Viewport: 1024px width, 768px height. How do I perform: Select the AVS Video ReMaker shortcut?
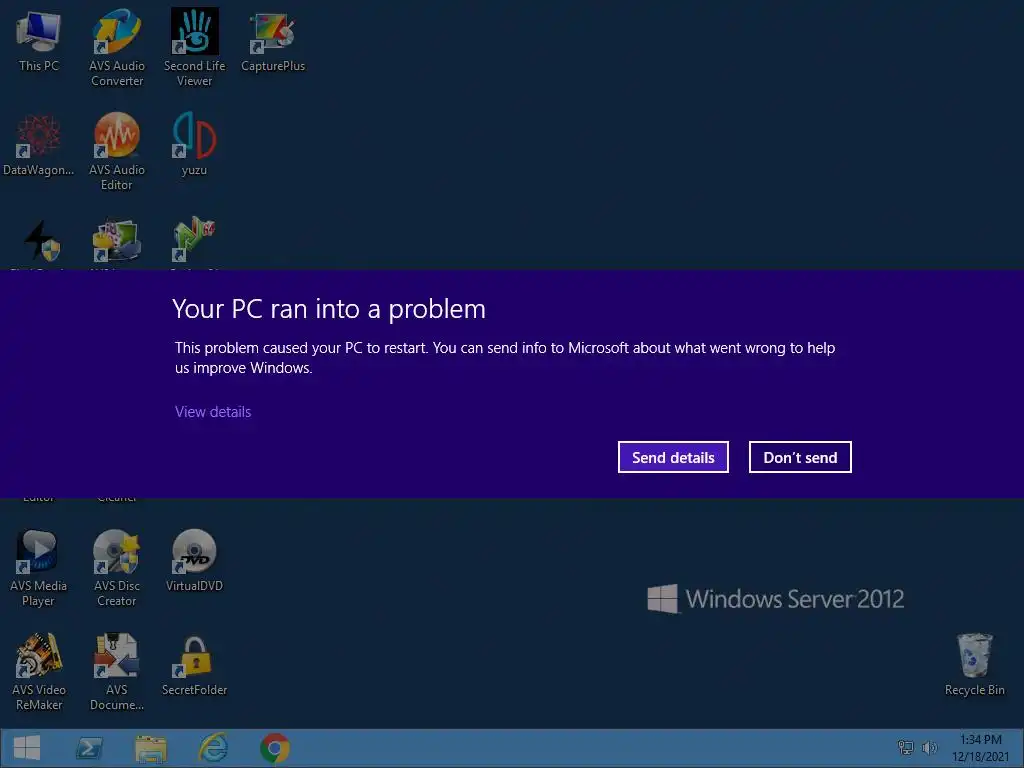coord(39,672)
